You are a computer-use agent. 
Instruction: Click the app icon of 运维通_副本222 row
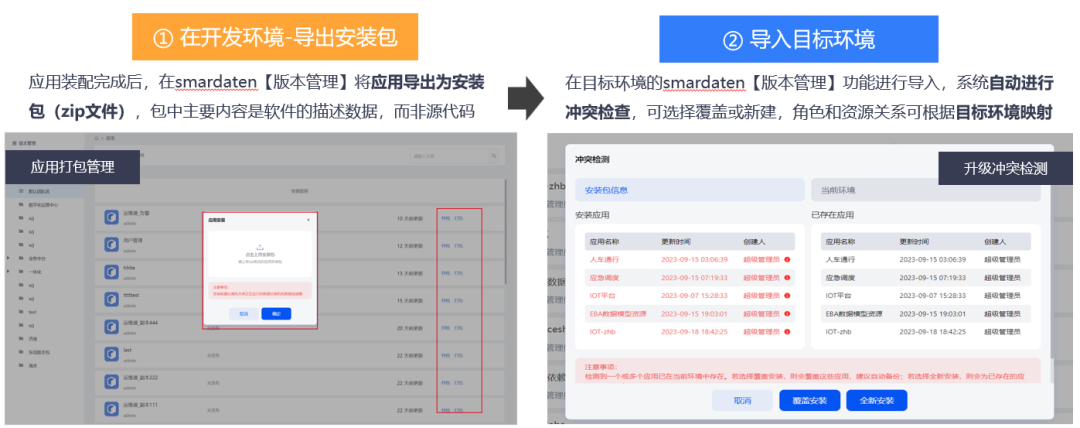click(x=112, y=381)
